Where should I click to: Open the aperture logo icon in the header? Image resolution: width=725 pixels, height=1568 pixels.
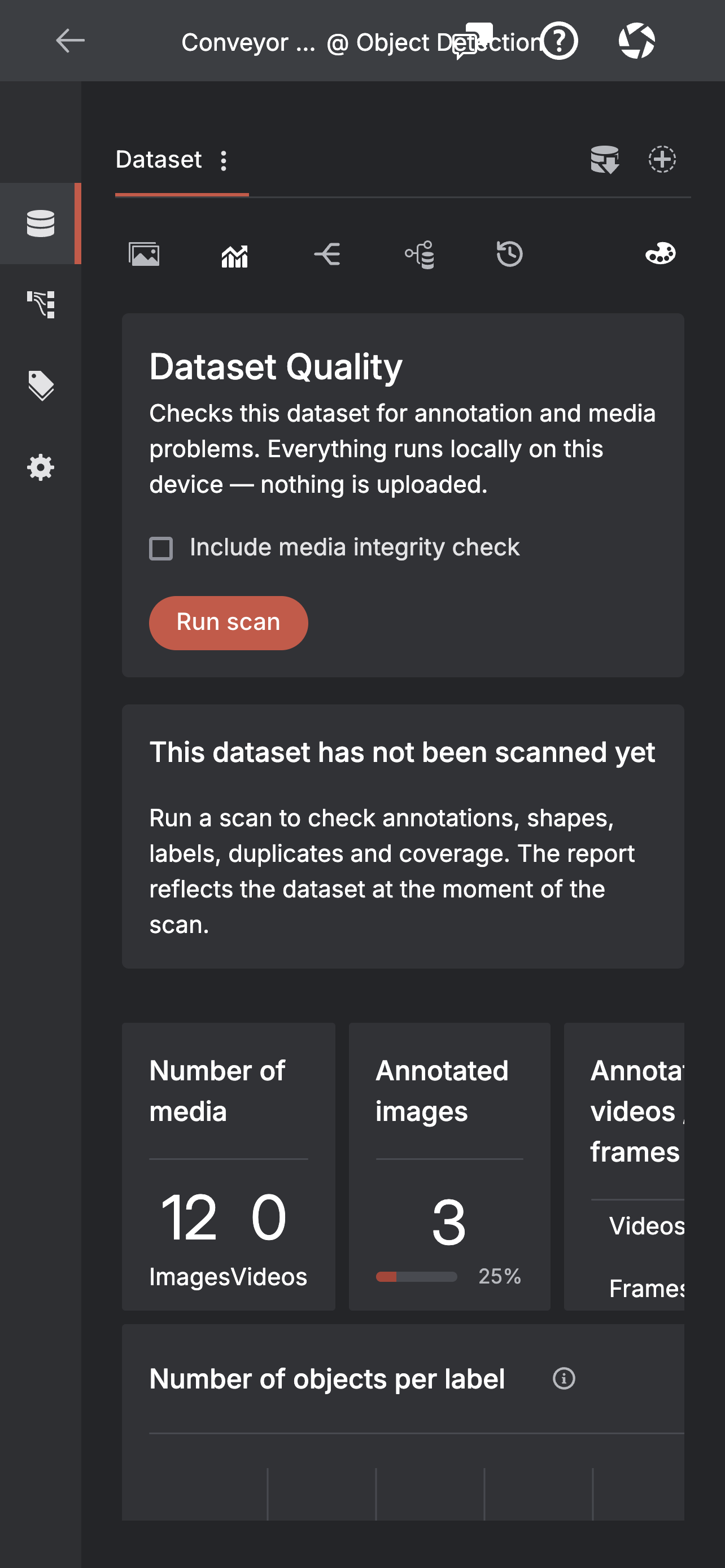(x=637, y=41)
